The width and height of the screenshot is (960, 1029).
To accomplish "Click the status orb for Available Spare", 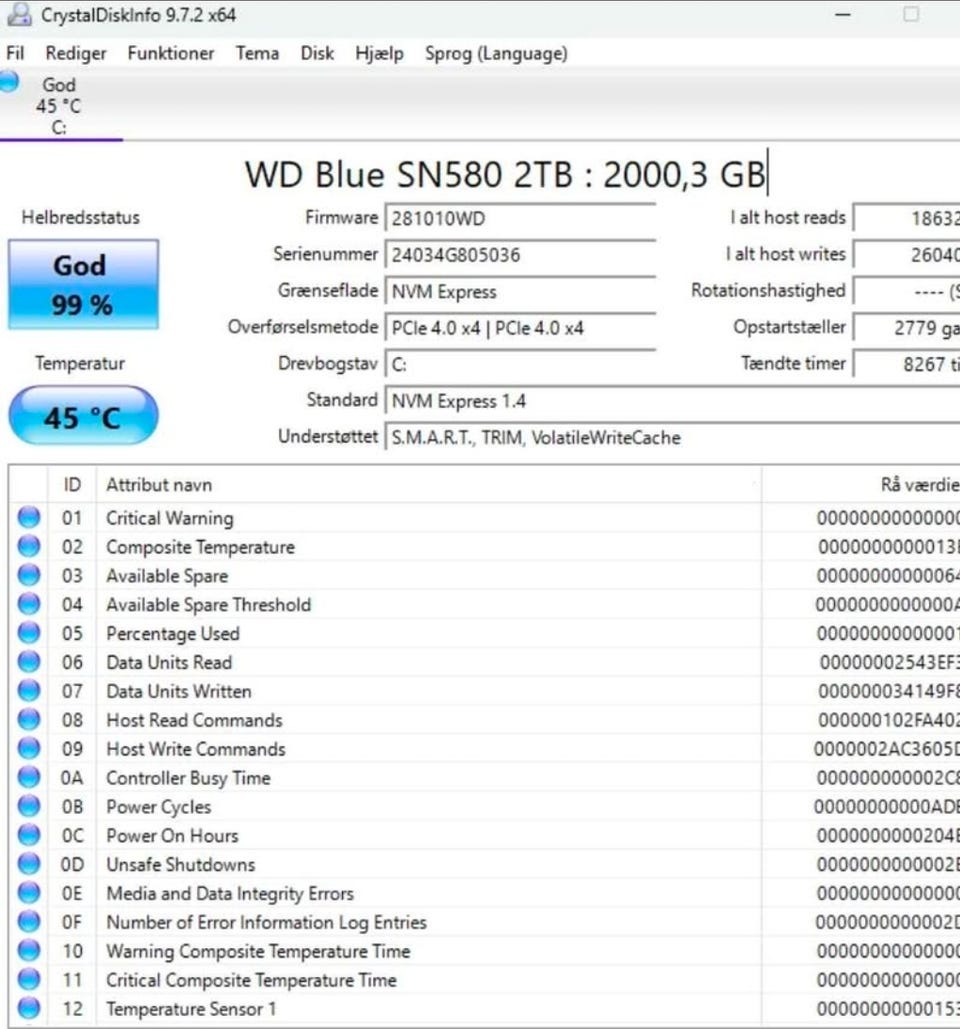I will pyautogui.click(x=29, y=576).
